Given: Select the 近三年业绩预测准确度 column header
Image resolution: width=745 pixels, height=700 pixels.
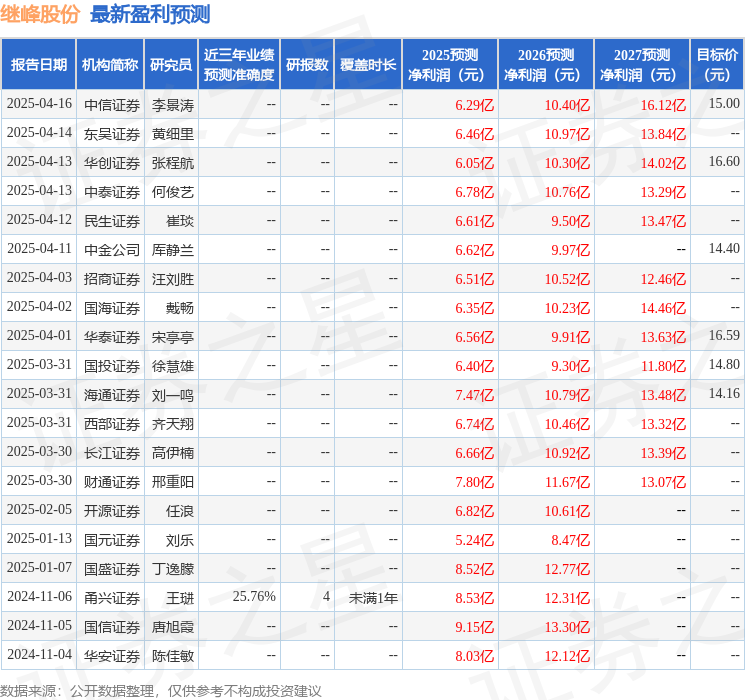Looking at the screenshot, I should pyautogui.click(x=239, y=64).
